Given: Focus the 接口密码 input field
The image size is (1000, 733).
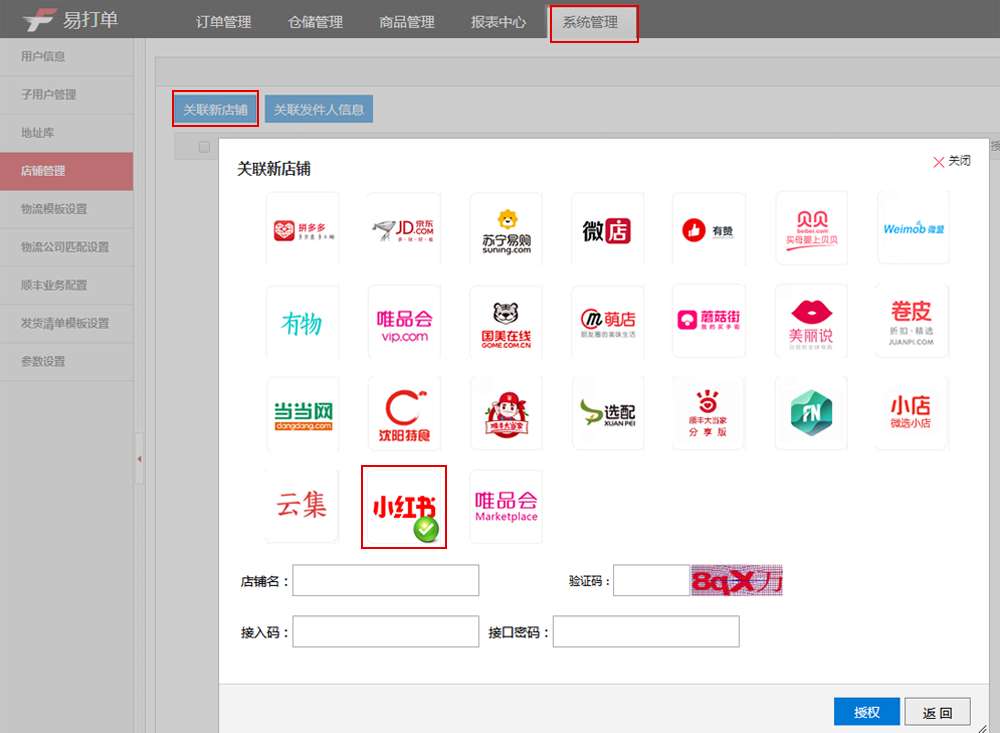Looking at the screenshot, I should (x=646, y=632).
